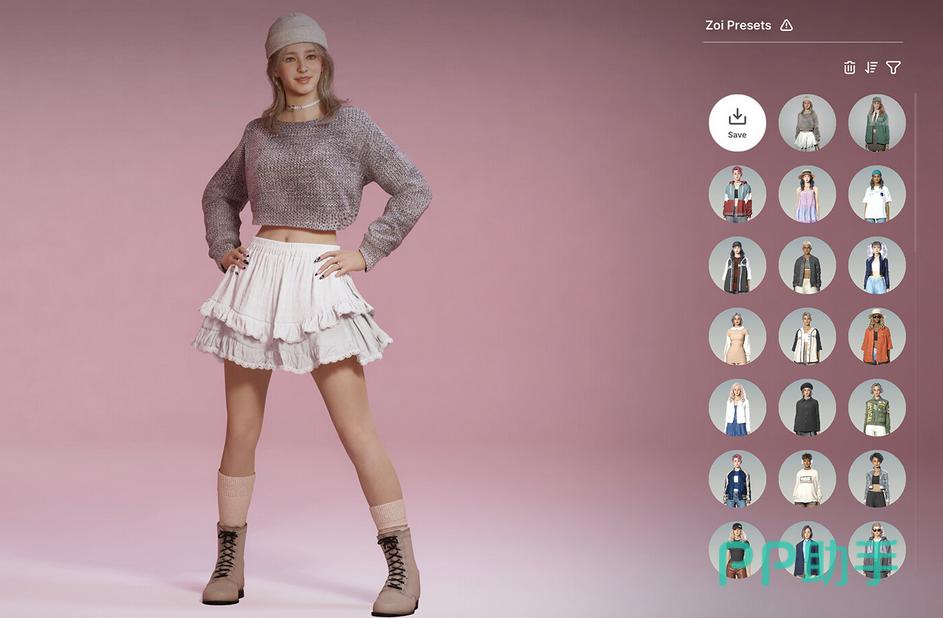Select the blonde white jacket denim preset
Viewport: 943px width, 618px height.
737,407
